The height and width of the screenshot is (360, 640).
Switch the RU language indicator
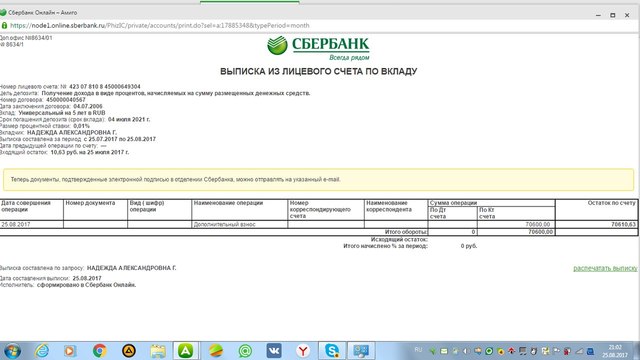tap(418, 350)
